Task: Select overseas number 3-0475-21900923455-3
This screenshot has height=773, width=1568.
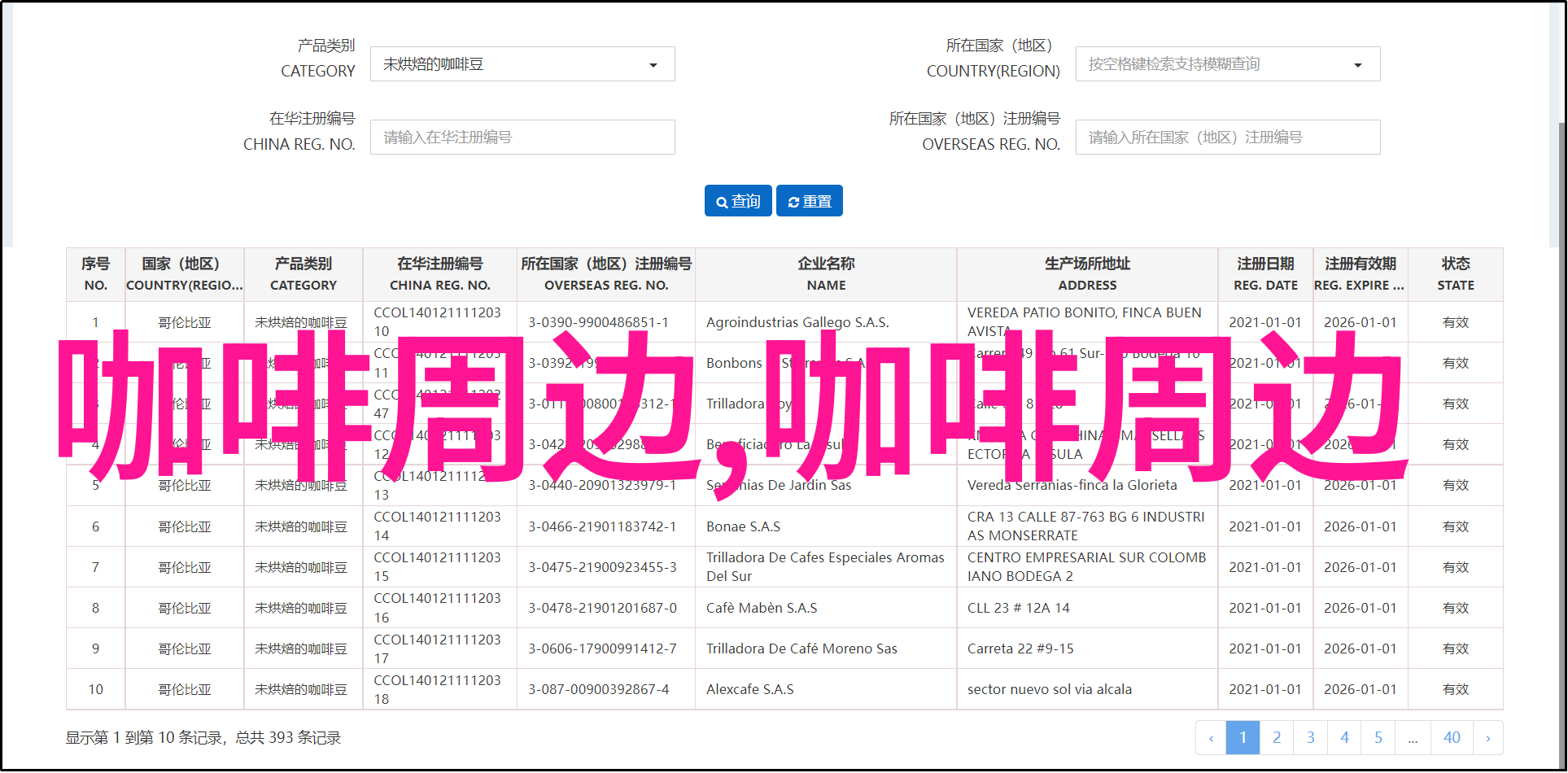Action: 602,567
